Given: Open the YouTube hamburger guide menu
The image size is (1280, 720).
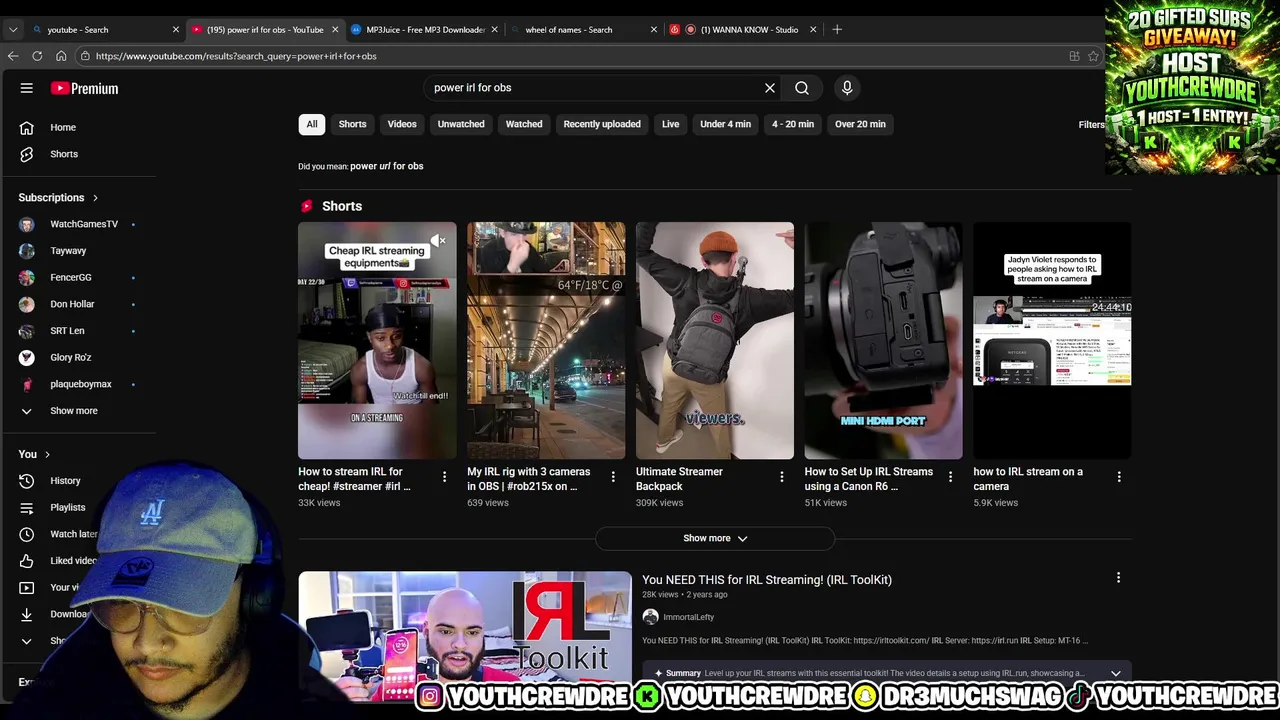Looking at the screenshot, I should tap(27, 88).
